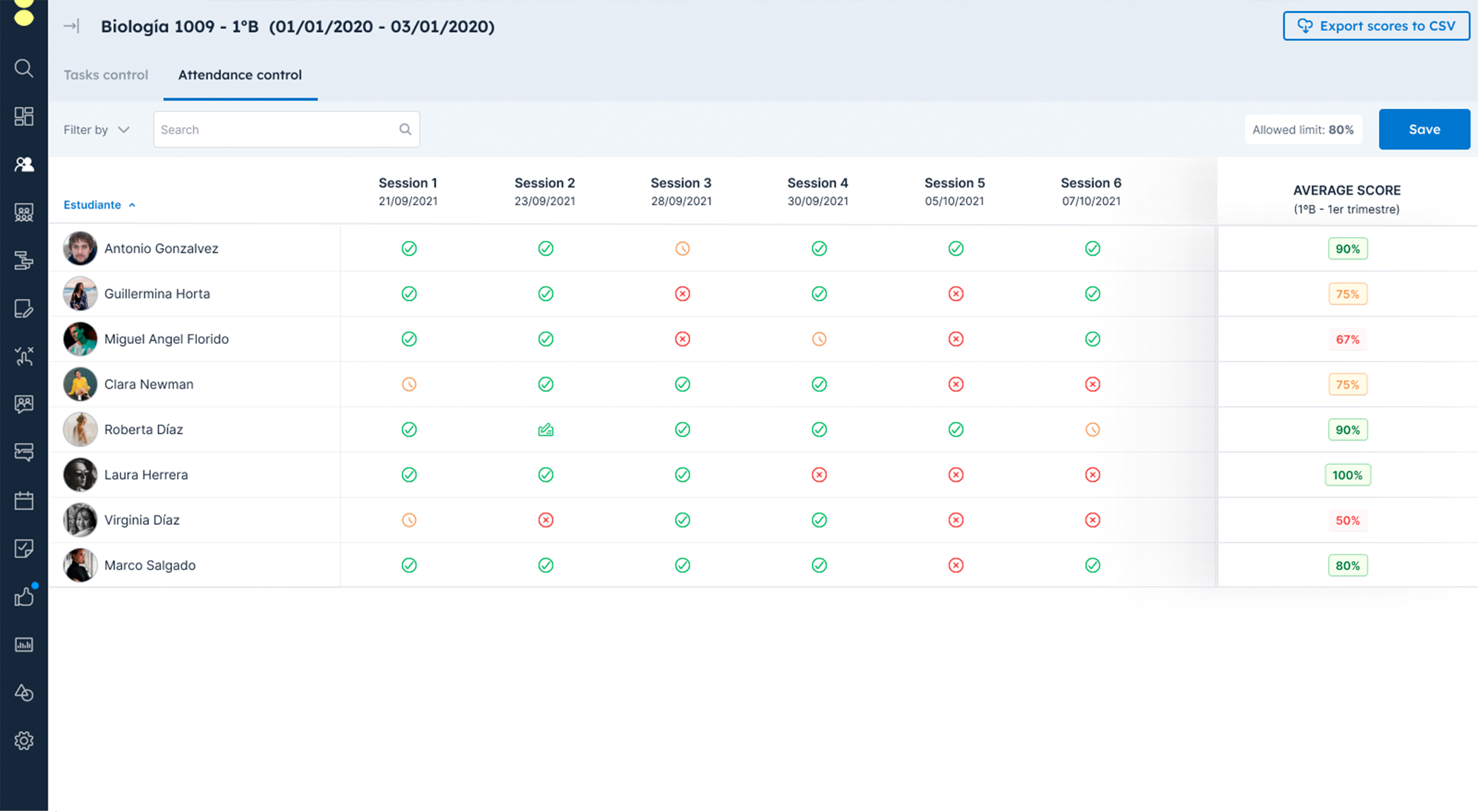Viewport: 1478px width, 812px height.
Task: Toggle Antonio Gonzalvez's Session 1 present mark
Action: coord(408,249)
